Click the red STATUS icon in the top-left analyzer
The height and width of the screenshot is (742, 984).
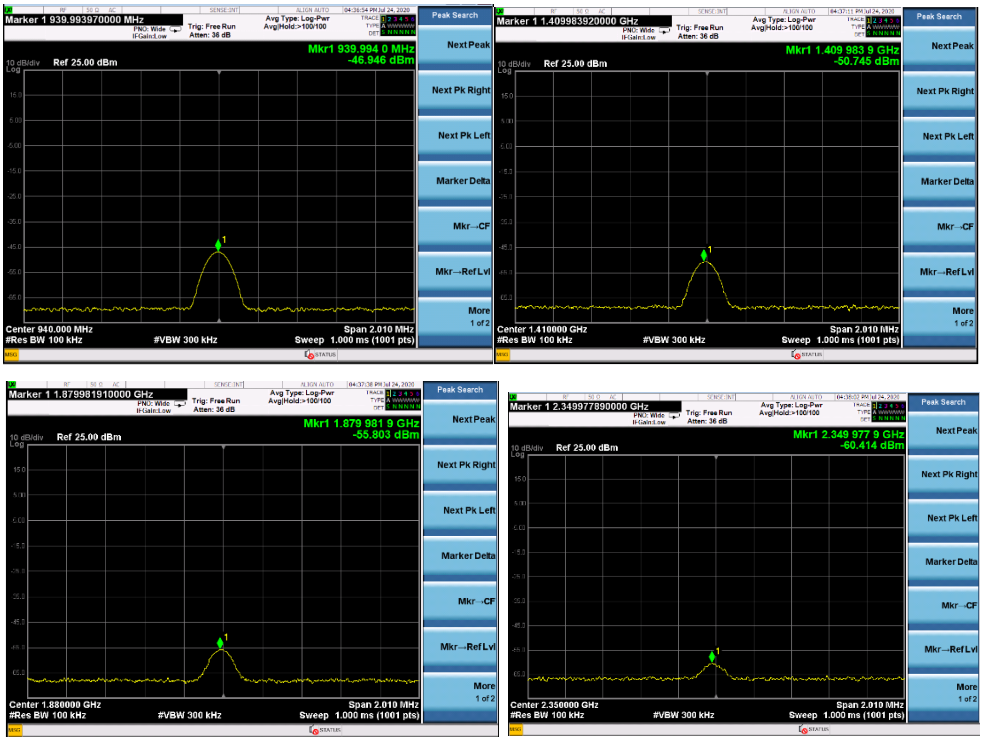(309, 355)
